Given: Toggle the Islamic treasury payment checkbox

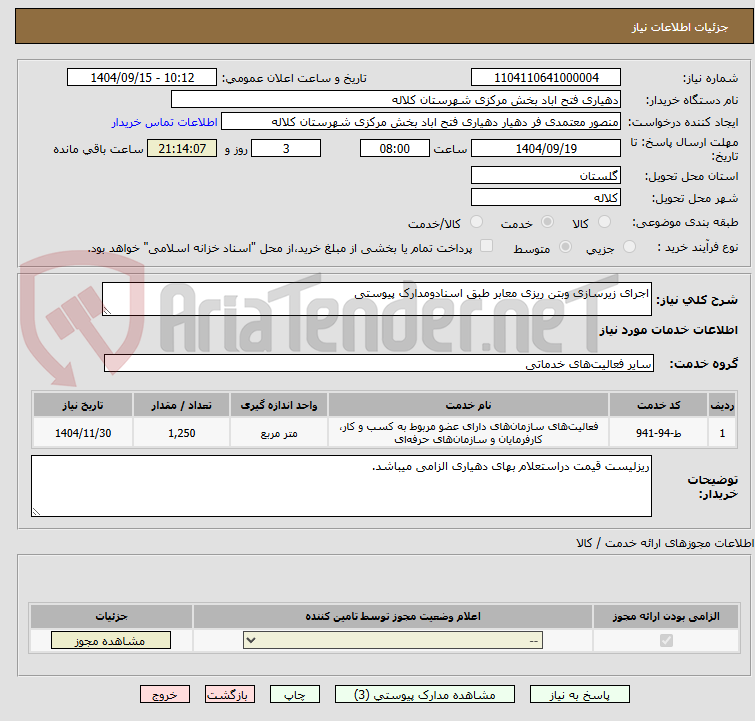Looking at the screenshot, I should pos(487,246).
